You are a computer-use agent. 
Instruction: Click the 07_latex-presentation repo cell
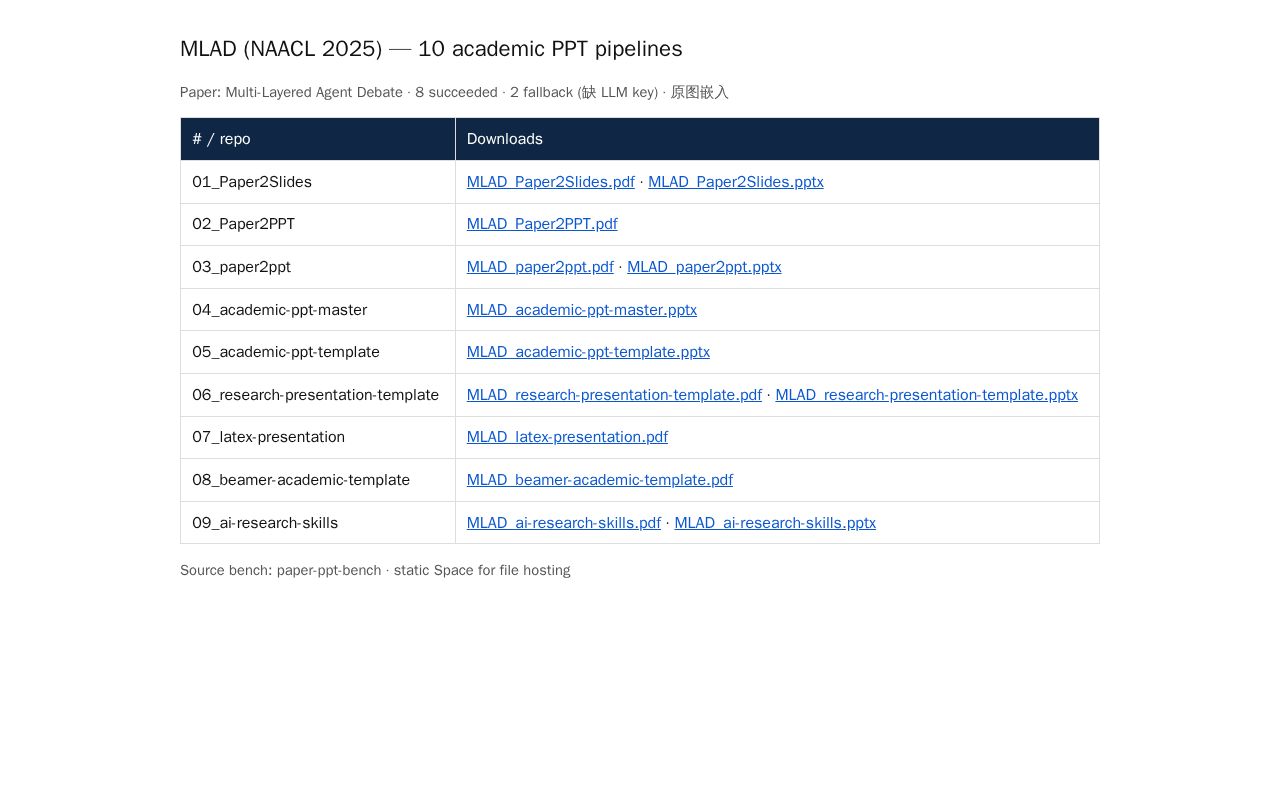(x=318, y=437)
